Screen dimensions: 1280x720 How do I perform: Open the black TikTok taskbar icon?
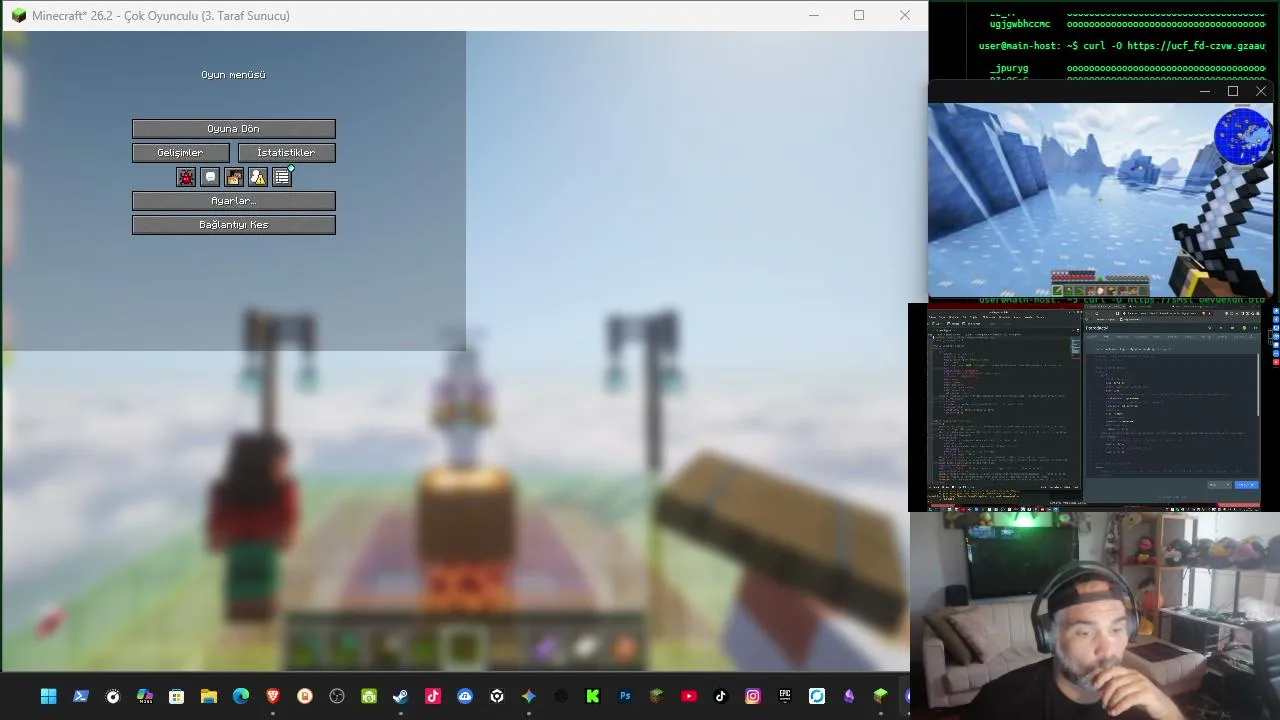[721, 696]
